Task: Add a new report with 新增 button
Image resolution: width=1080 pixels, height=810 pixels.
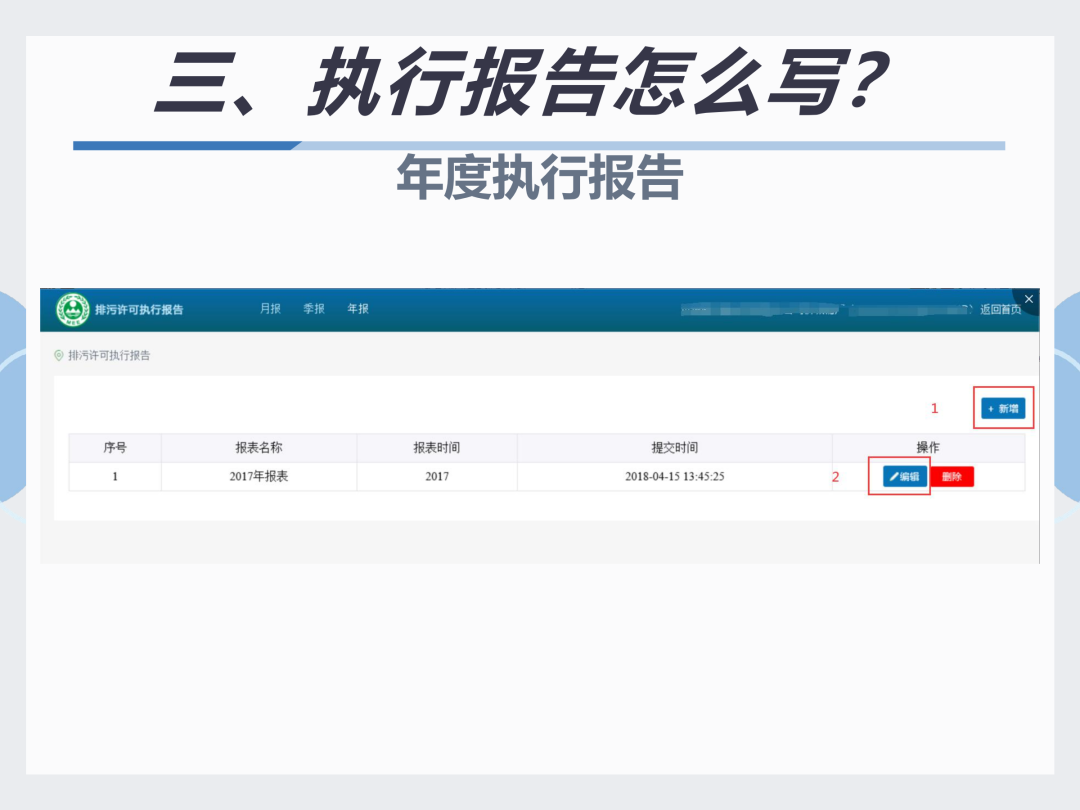Action: 1003,408
